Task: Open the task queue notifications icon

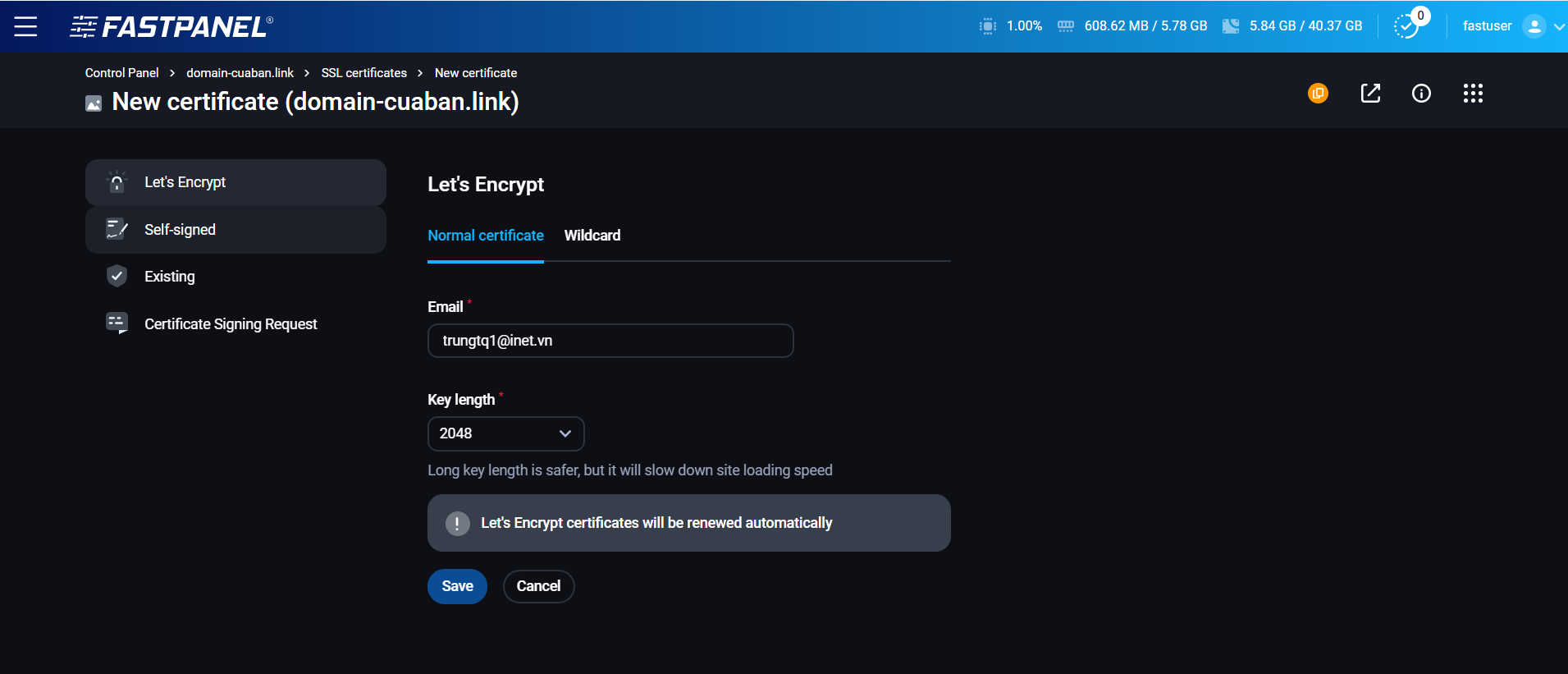Action: coord(1408,25)
